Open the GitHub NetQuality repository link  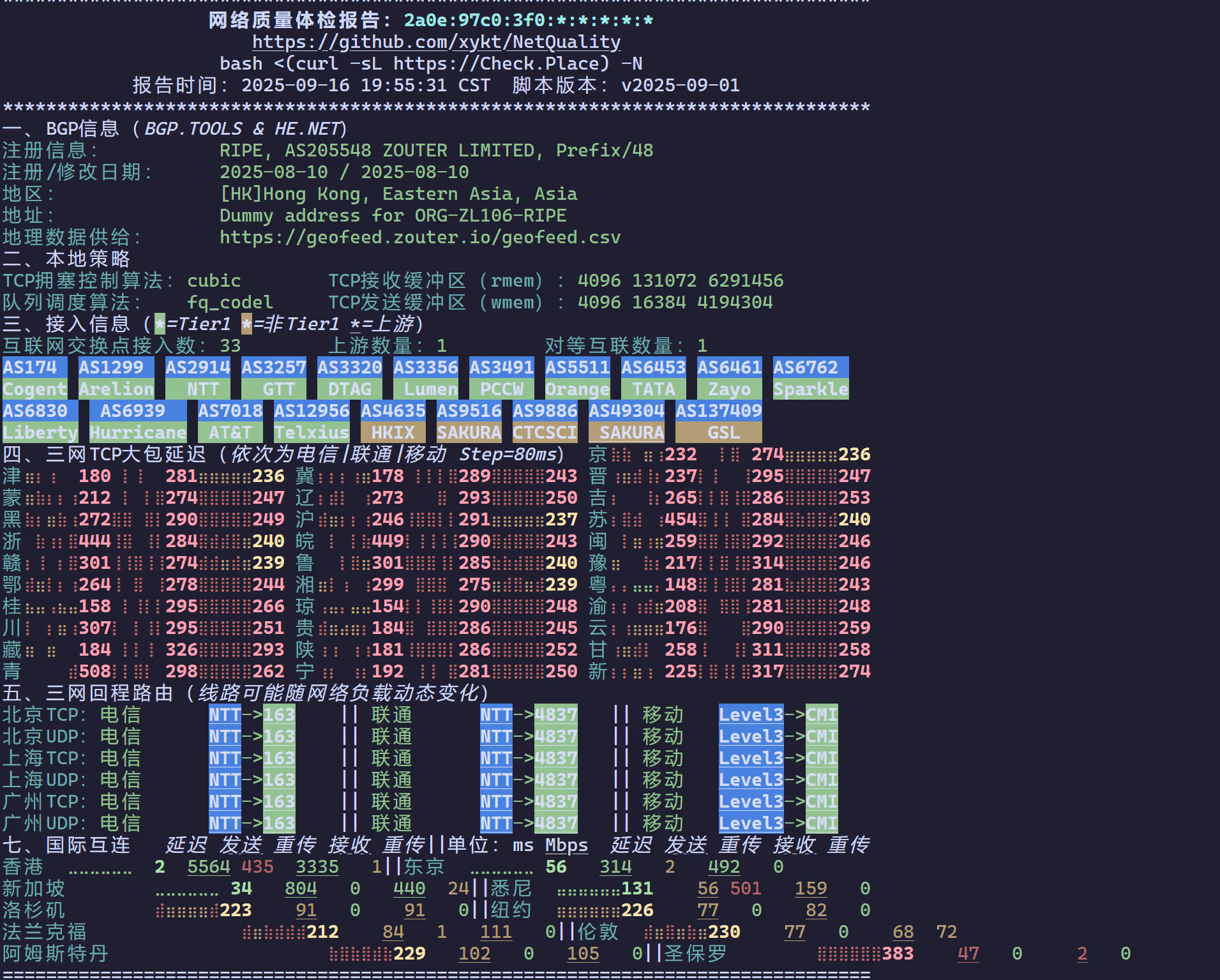pos(436,42)
